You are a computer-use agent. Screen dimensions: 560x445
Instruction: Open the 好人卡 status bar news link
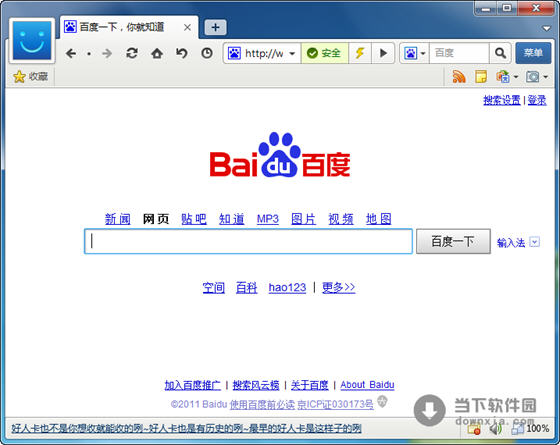click(x=186, y=428)
